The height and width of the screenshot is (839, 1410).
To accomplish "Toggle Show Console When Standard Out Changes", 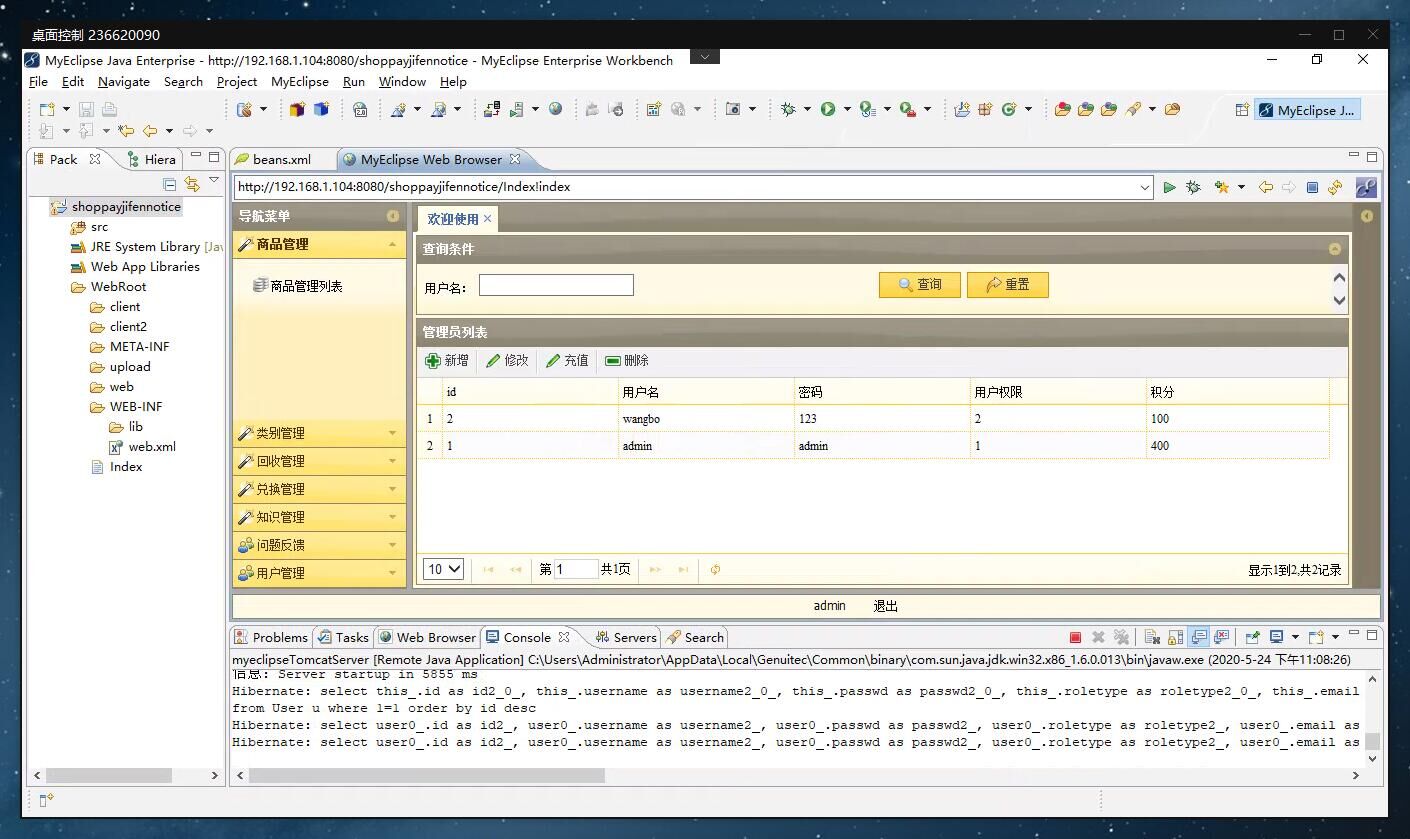I will tap(1199, 637).
